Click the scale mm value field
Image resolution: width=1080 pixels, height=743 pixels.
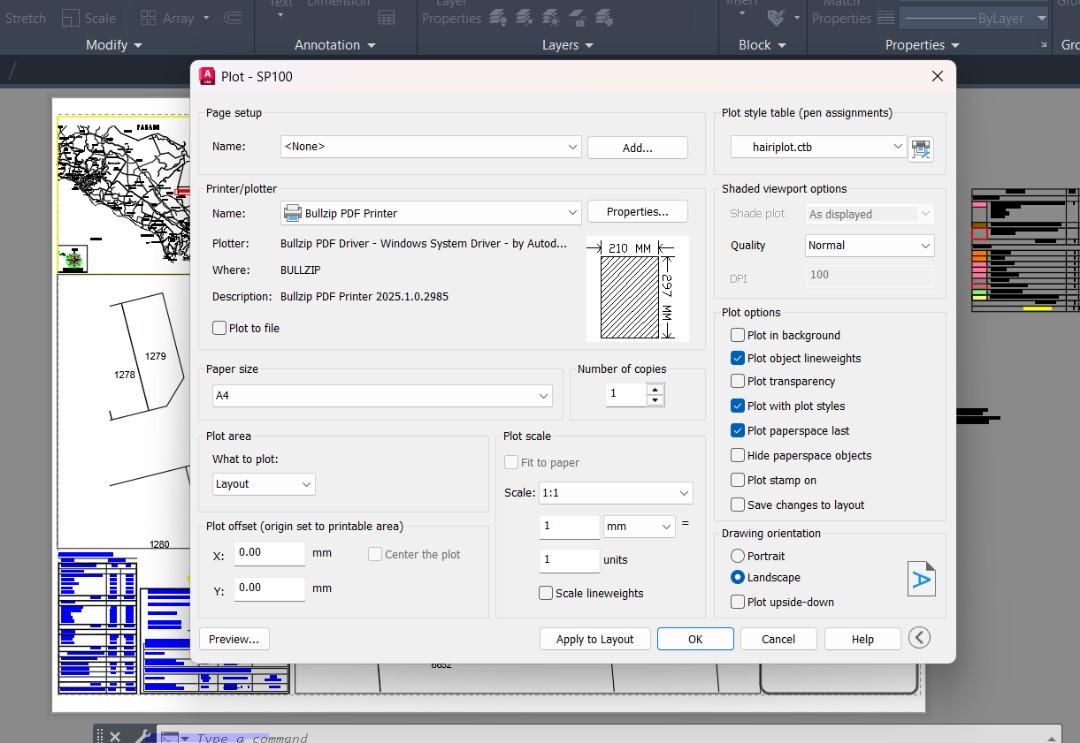(x=570, y=526)
